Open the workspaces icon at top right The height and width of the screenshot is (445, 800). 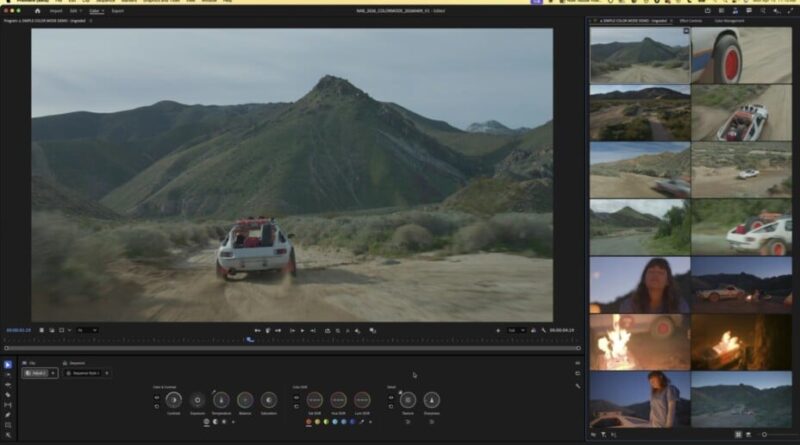pyautogui.click(x=721, y=11)
